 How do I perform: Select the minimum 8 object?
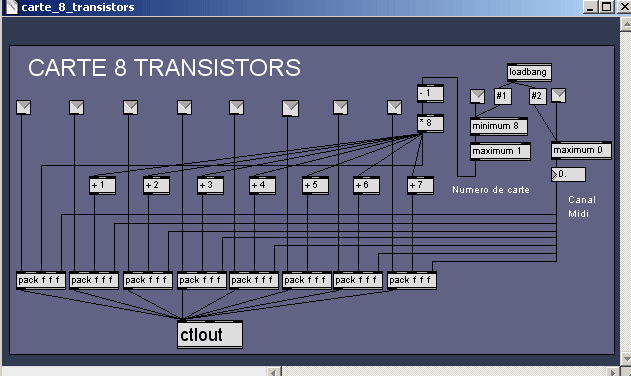[499, 126]
